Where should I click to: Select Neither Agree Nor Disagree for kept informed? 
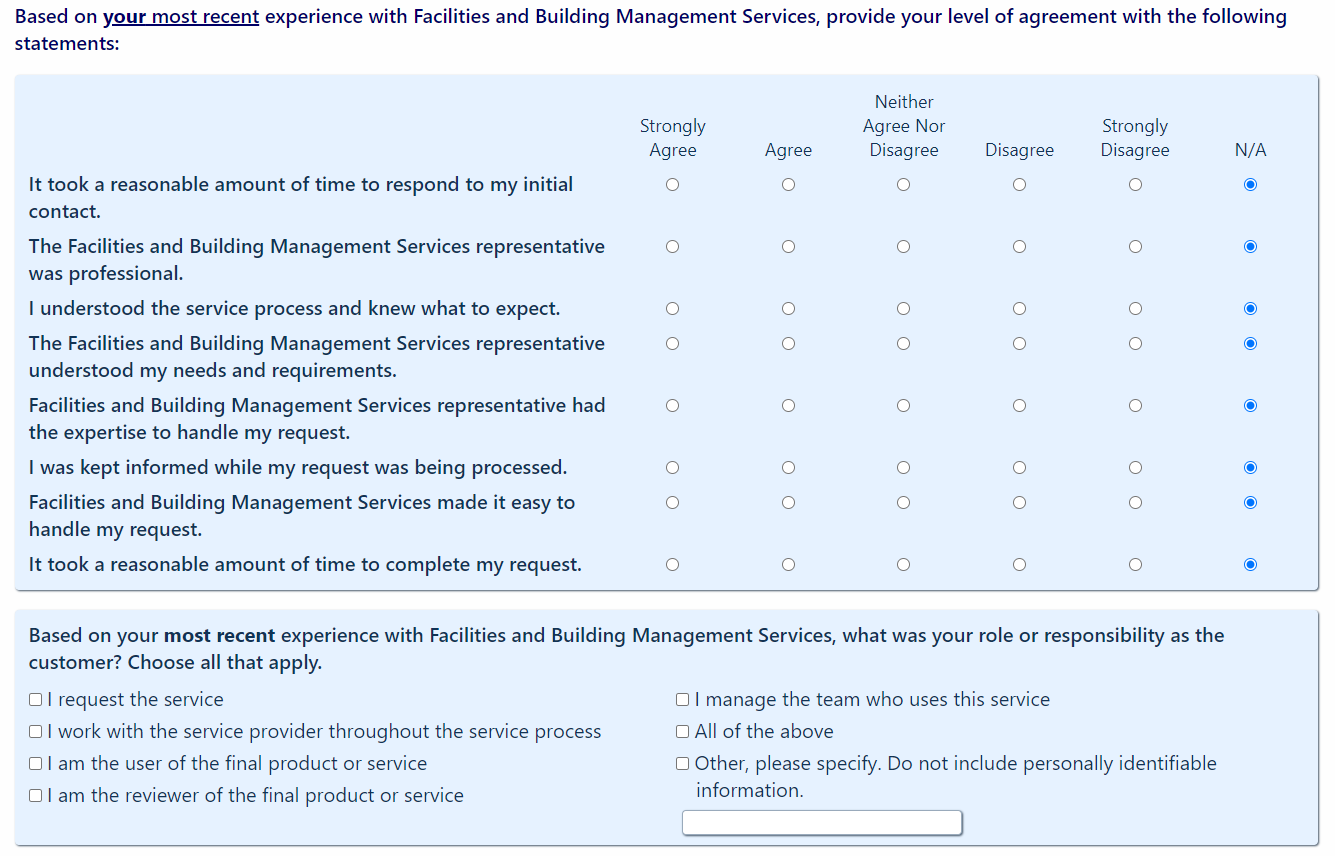(904, 468)
